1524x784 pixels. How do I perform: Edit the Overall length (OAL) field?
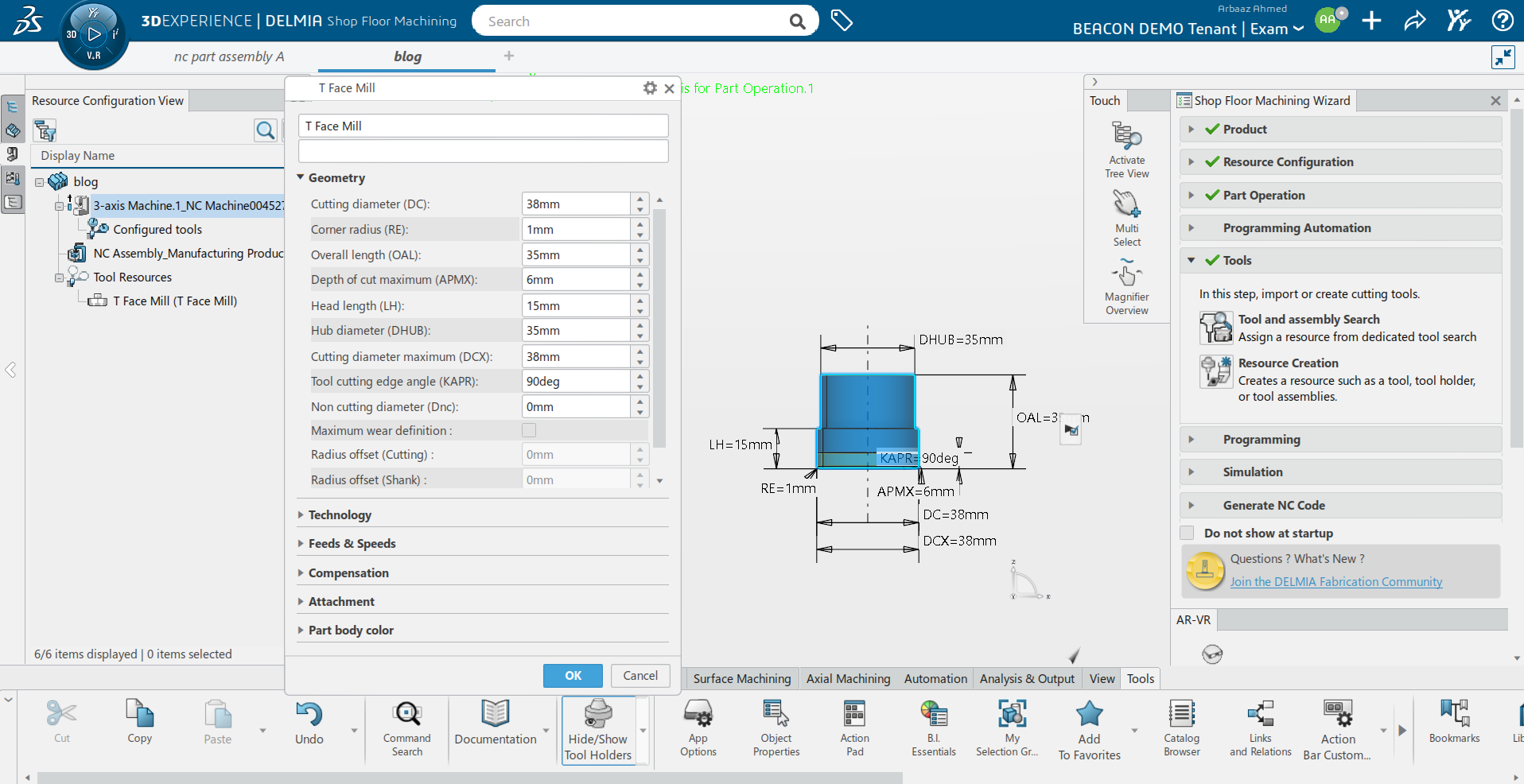(576, 254)
